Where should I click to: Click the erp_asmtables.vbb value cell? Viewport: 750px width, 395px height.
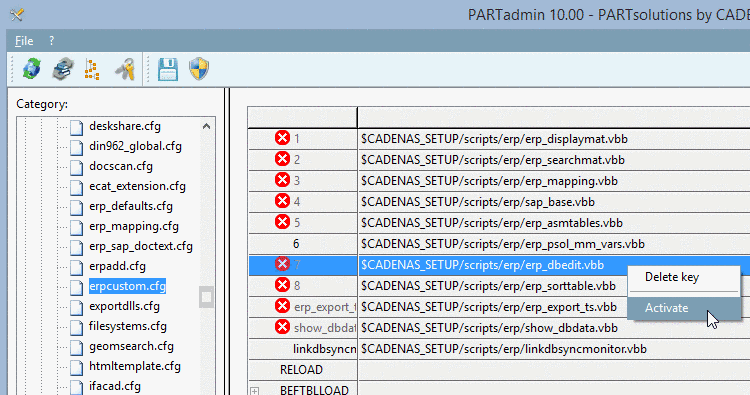(x=554, y=223)
